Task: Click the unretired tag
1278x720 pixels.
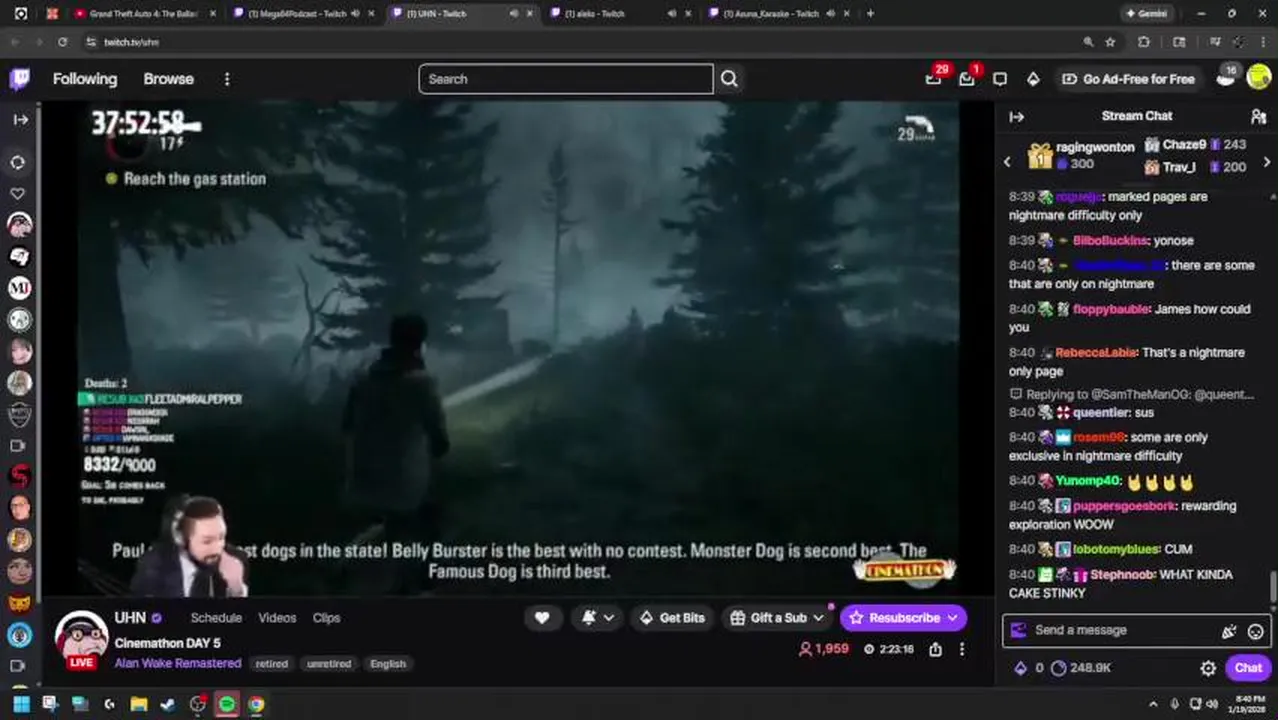Action: [328, 664]
